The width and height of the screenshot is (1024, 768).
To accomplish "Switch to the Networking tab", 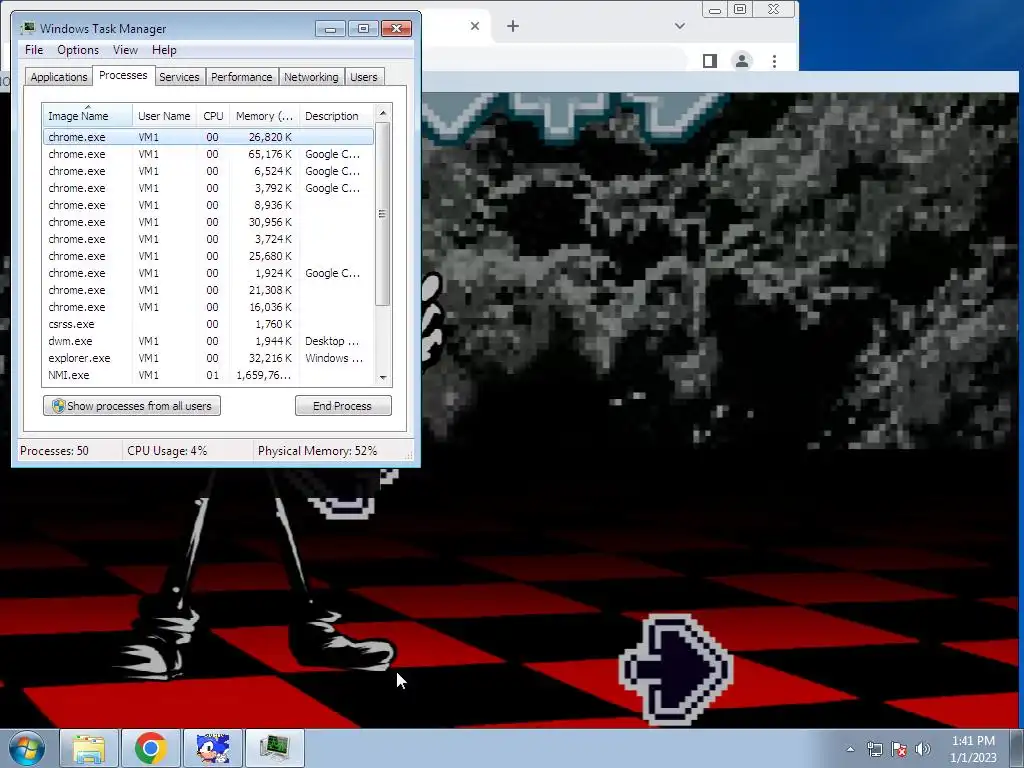I will 311,76.
